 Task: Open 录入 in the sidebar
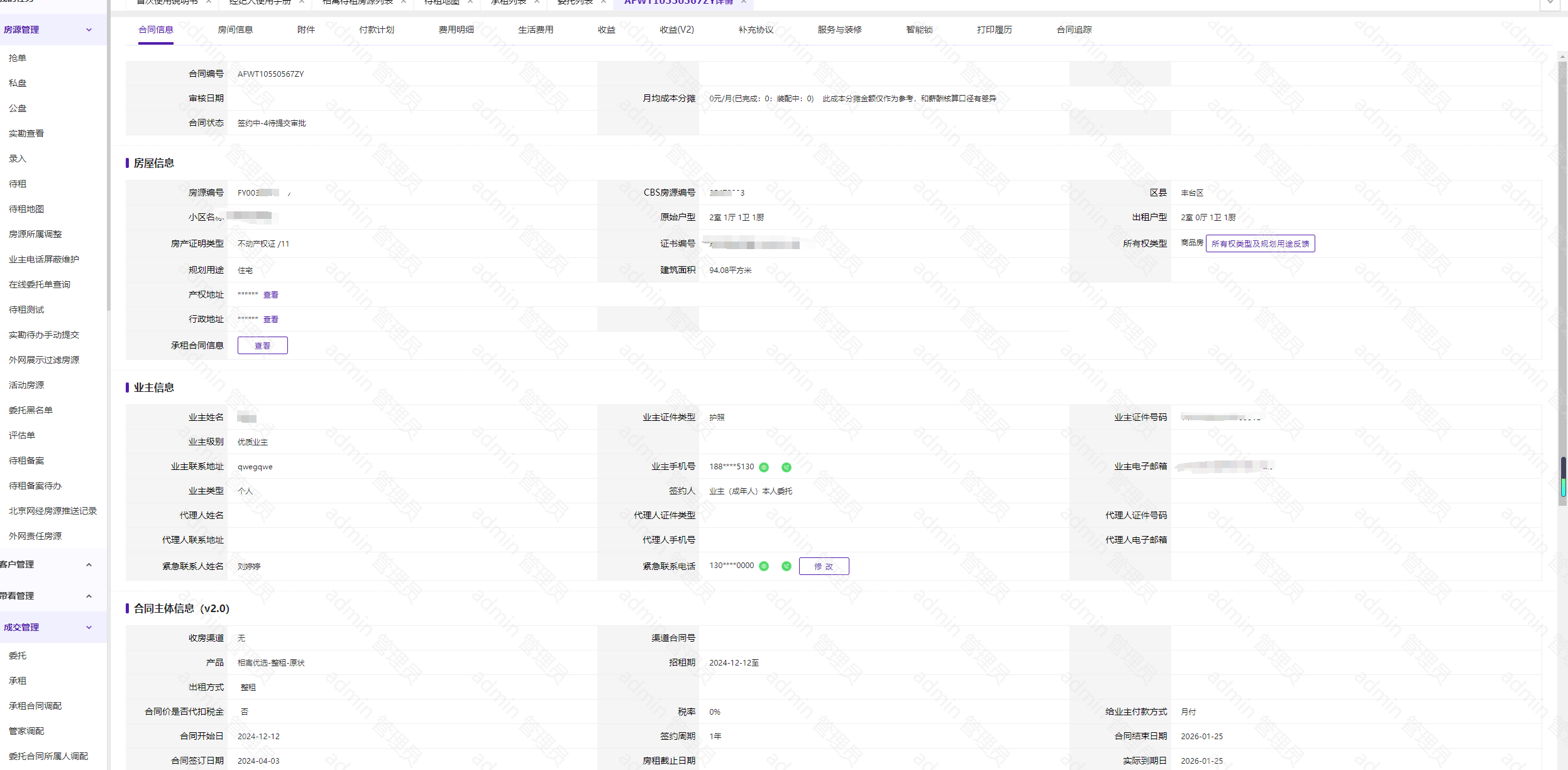[18, 159]
